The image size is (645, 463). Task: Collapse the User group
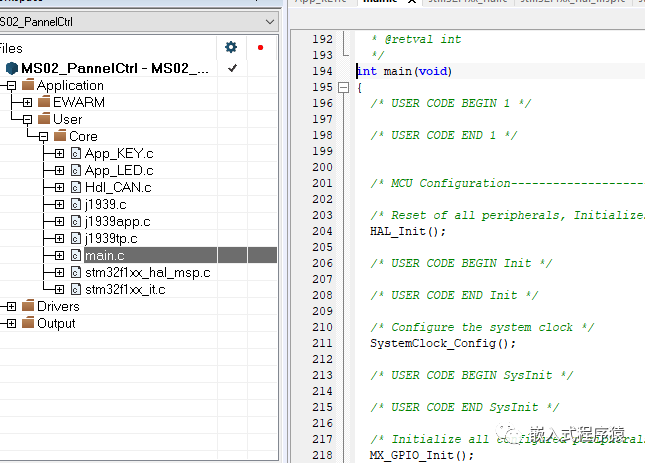tap(28, 120)
